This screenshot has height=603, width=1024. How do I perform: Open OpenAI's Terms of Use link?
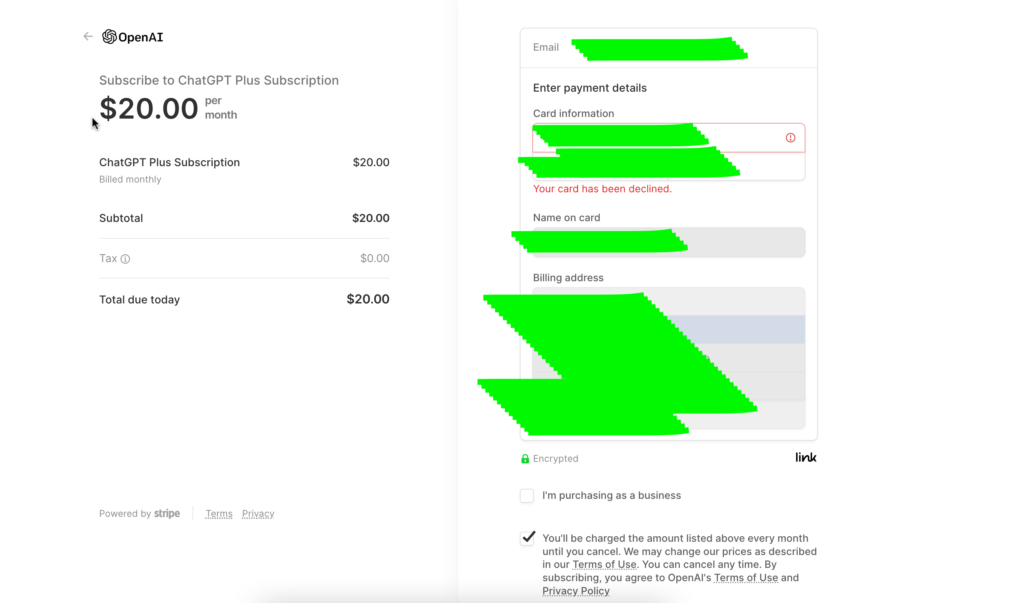(x=746, y=578)
